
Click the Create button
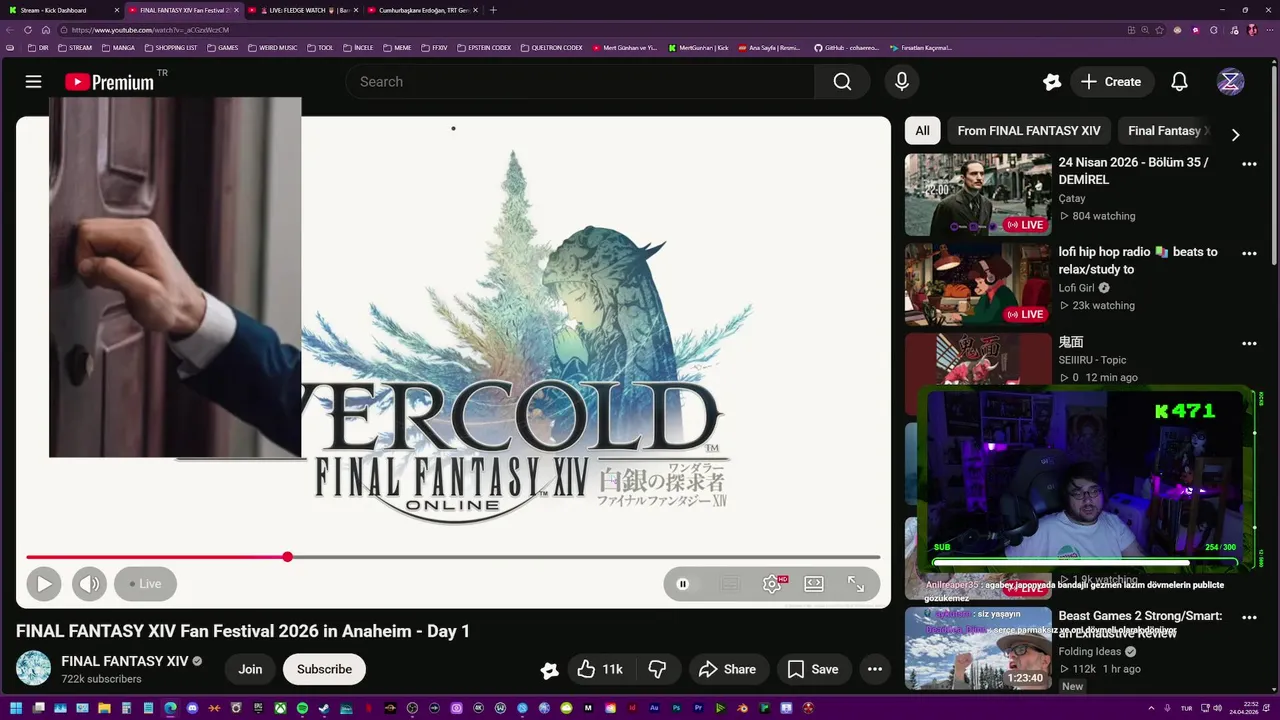(x=1110, y=82)
